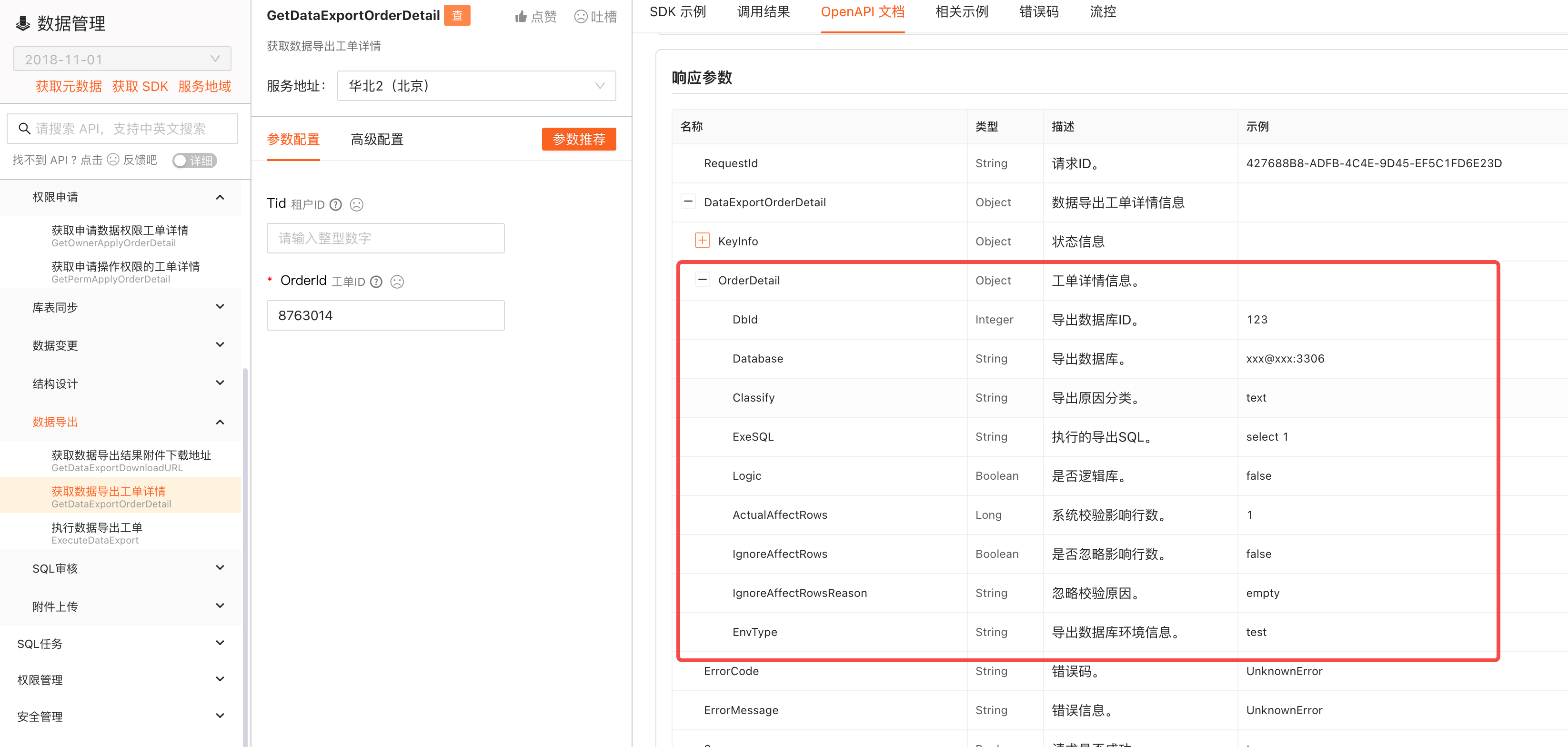
Task: Click the sad face 吐槽 icon
Action: pyautogui.click(x=581, y=17)
